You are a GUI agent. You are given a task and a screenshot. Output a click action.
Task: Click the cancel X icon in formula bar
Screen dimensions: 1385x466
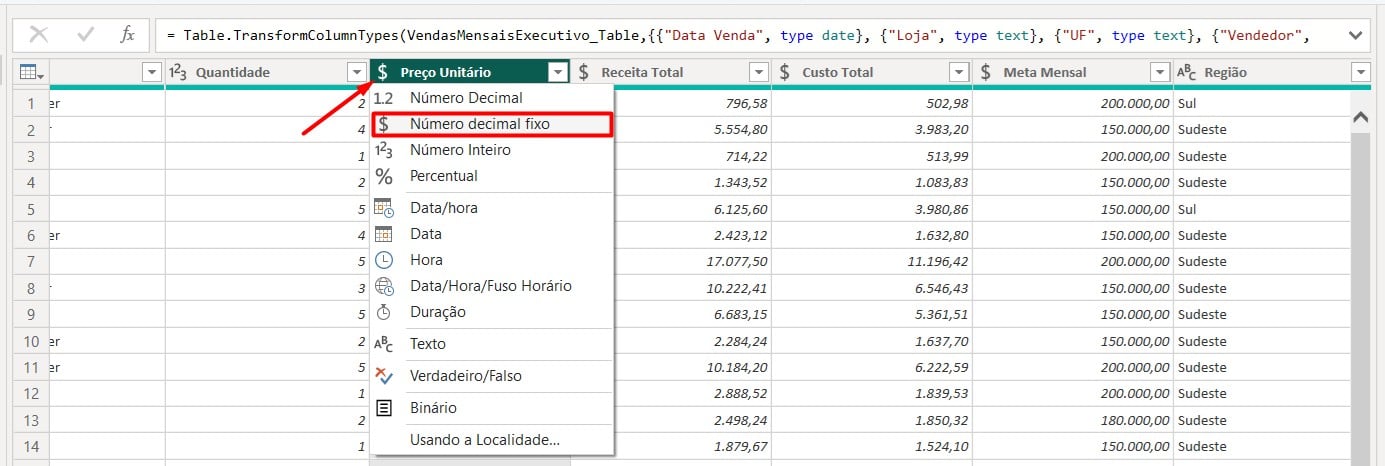click(39, 35)
